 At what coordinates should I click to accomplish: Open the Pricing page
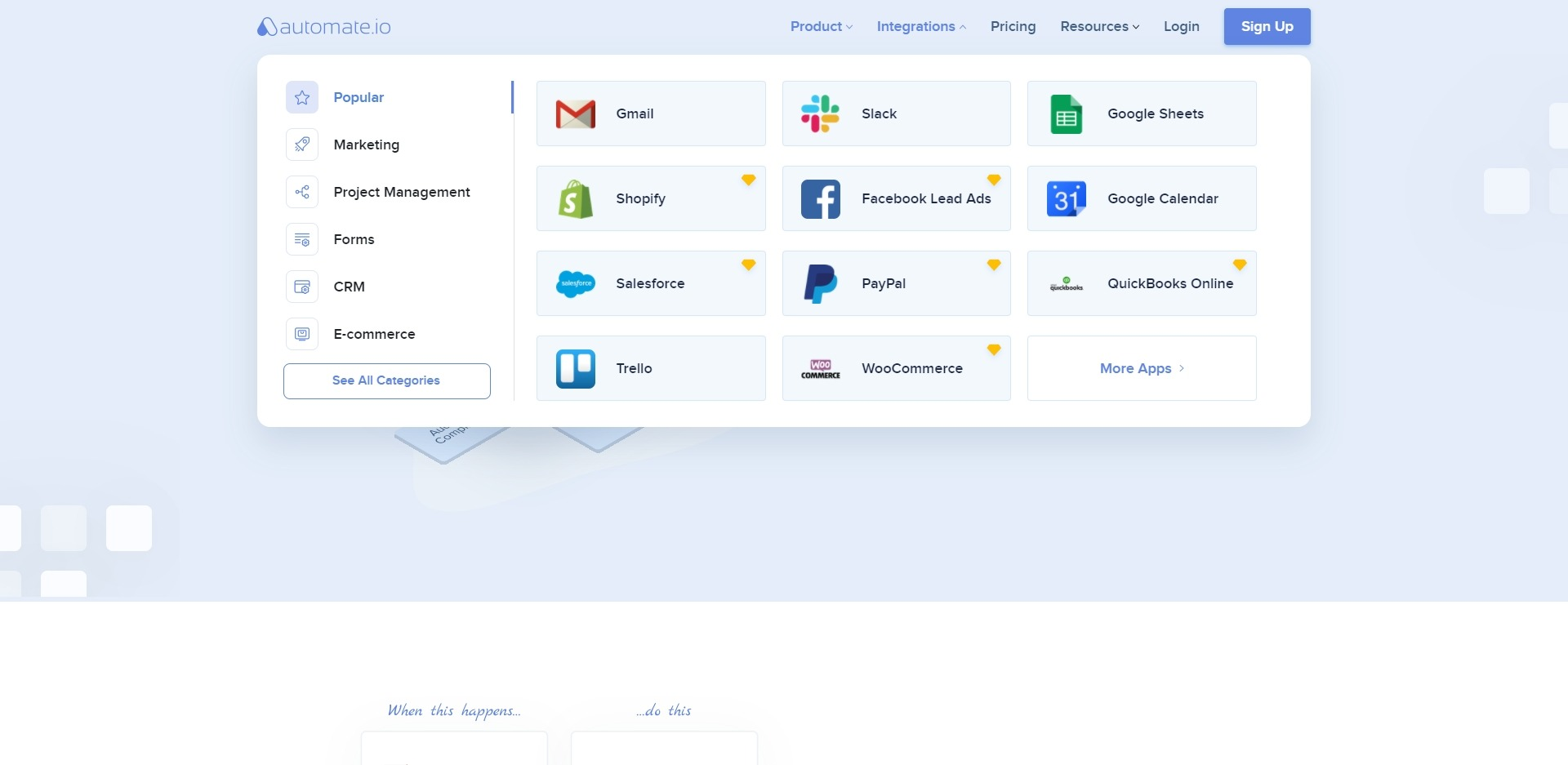point(1013,26)
